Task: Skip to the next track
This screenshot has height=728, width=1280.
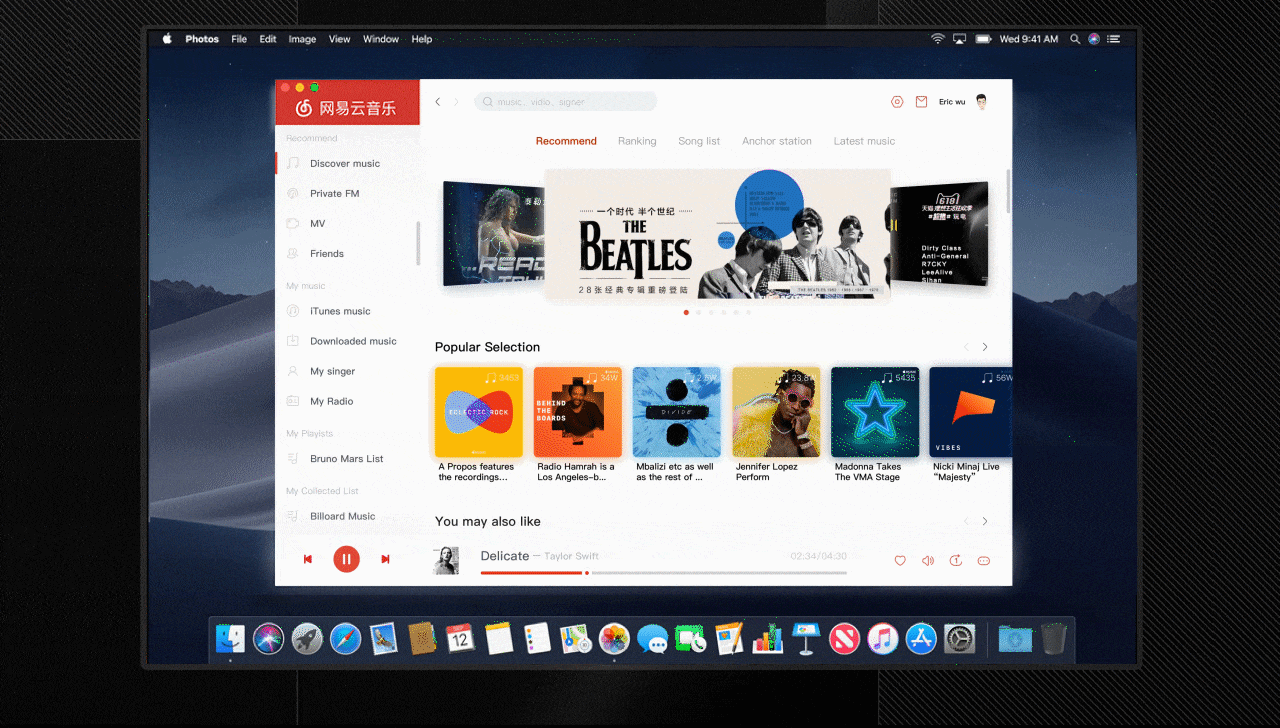Action: (385, 559)
